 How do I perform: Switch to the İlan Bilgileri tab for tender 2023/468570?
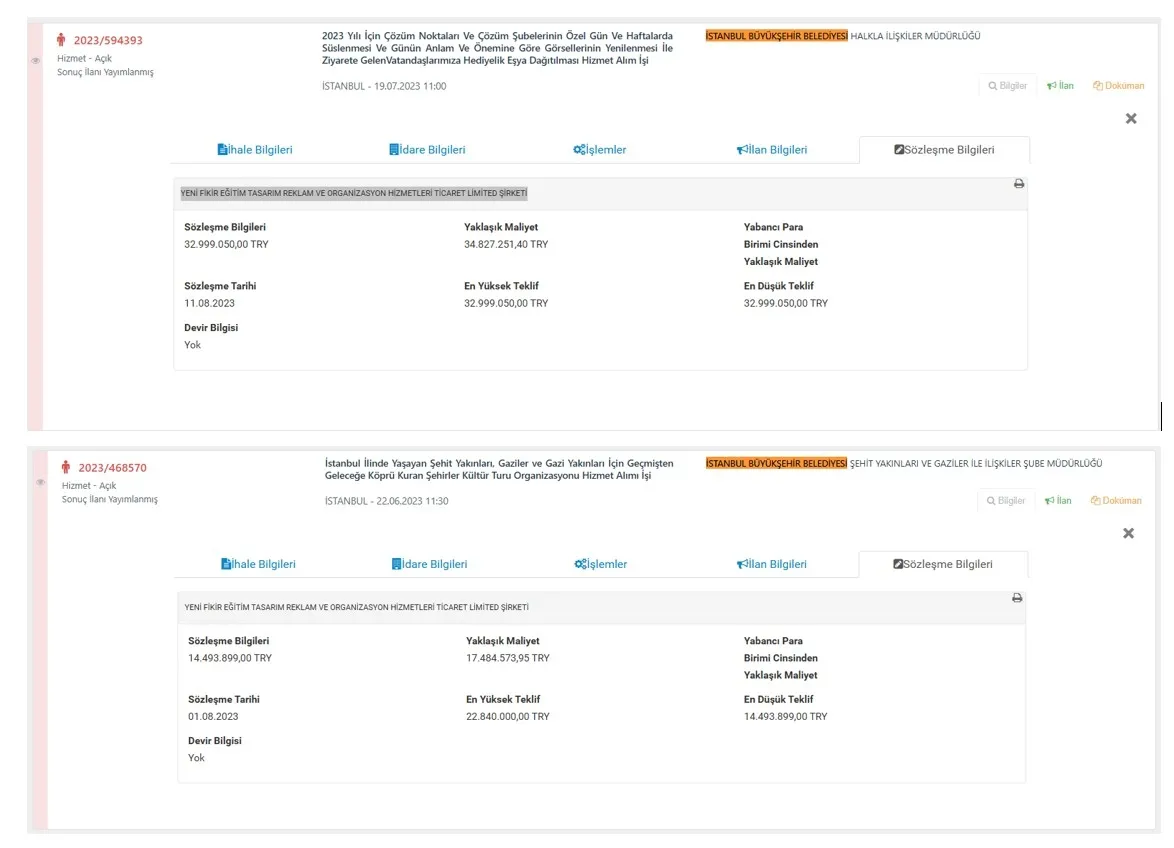click(771, 564)
